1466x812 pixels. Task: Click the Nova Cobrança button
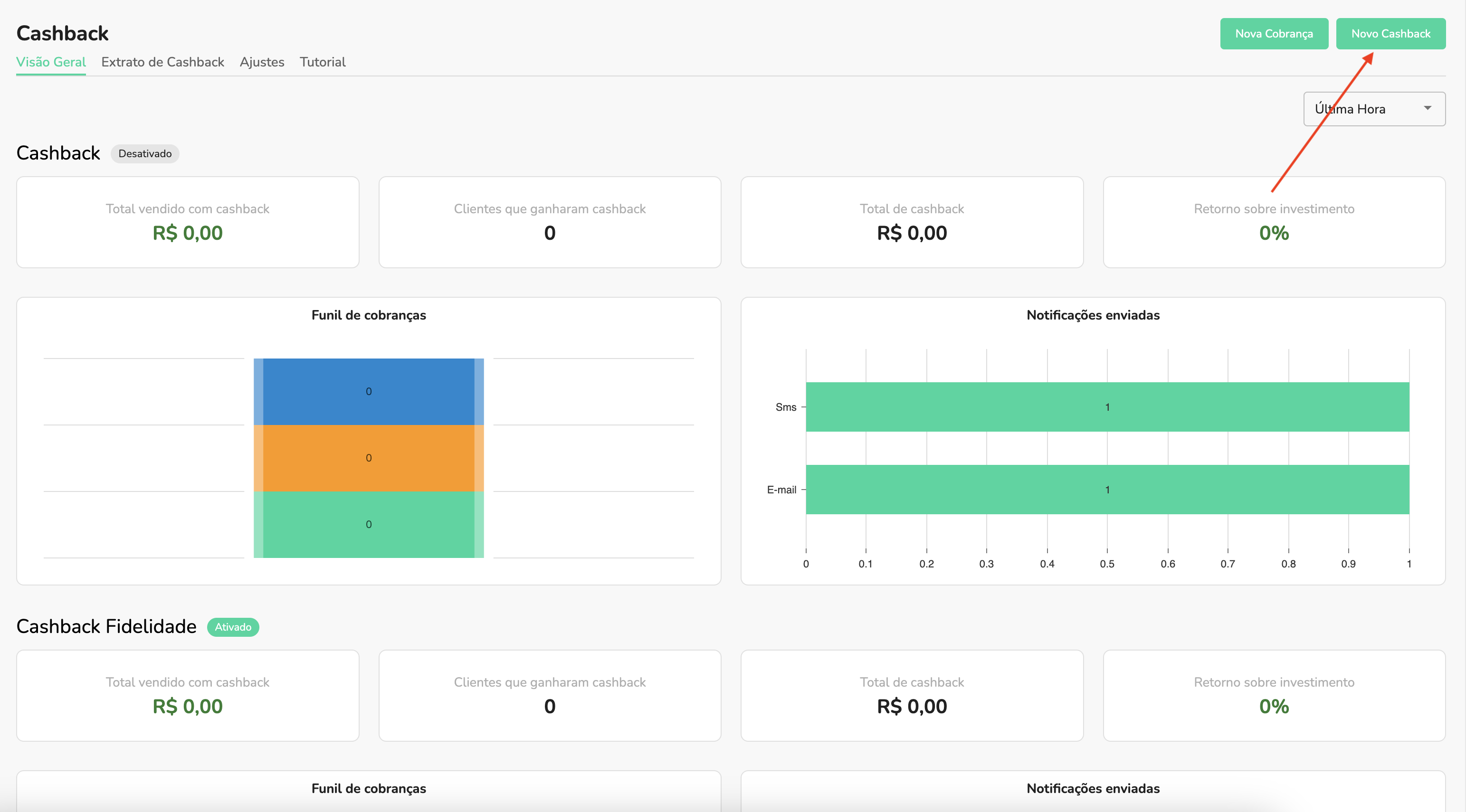(x=1274, y=34)
